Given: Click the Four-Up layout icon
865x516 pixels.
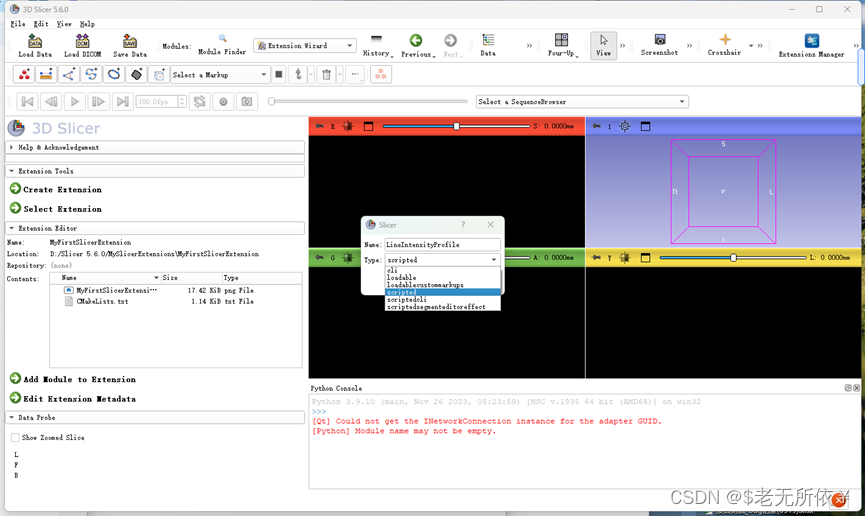Looking at the screenshot, I should (x=562, y=45).
